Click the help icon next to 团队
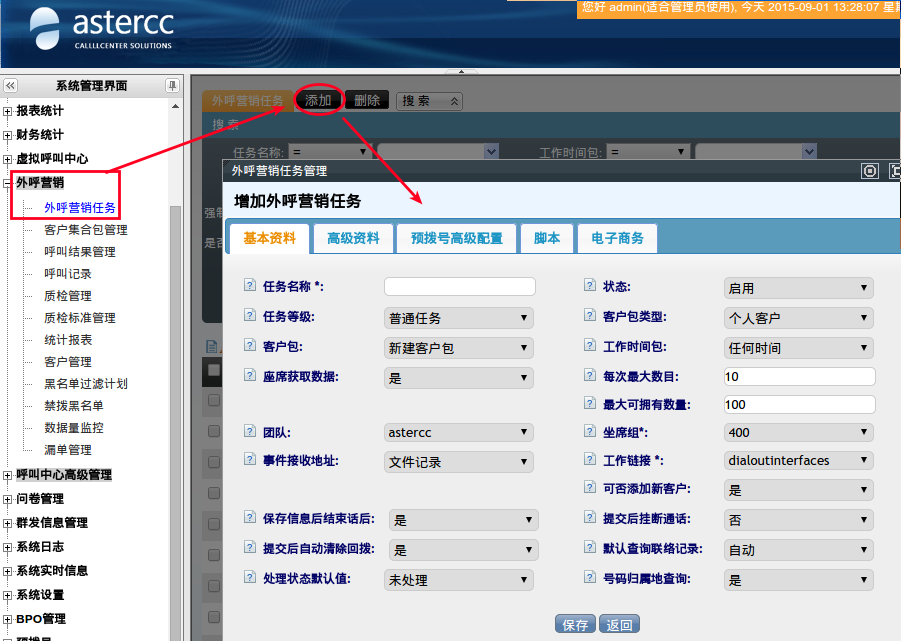901x641 pixels. [x=250, y=431]
